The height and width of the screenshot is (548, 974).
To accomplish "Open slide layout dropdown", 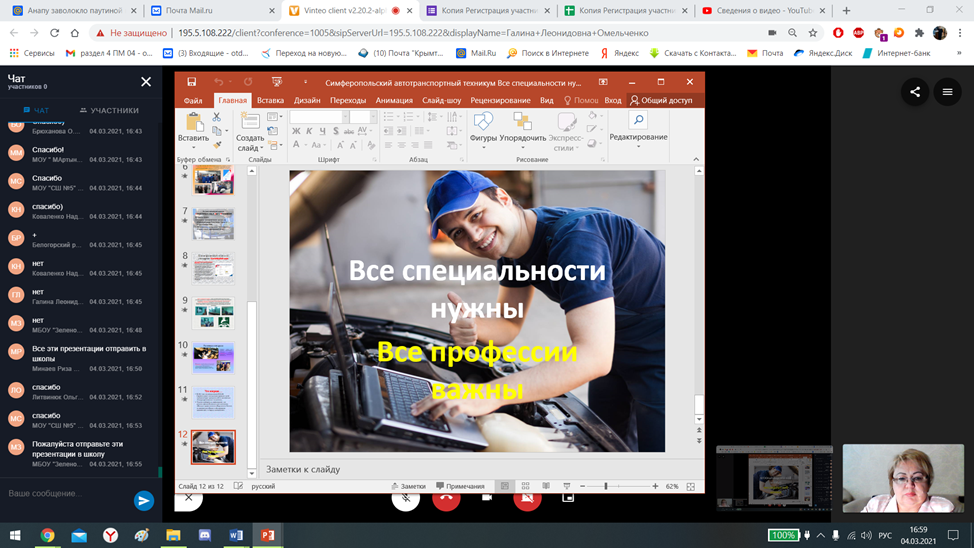I will [x=274, y=116].
